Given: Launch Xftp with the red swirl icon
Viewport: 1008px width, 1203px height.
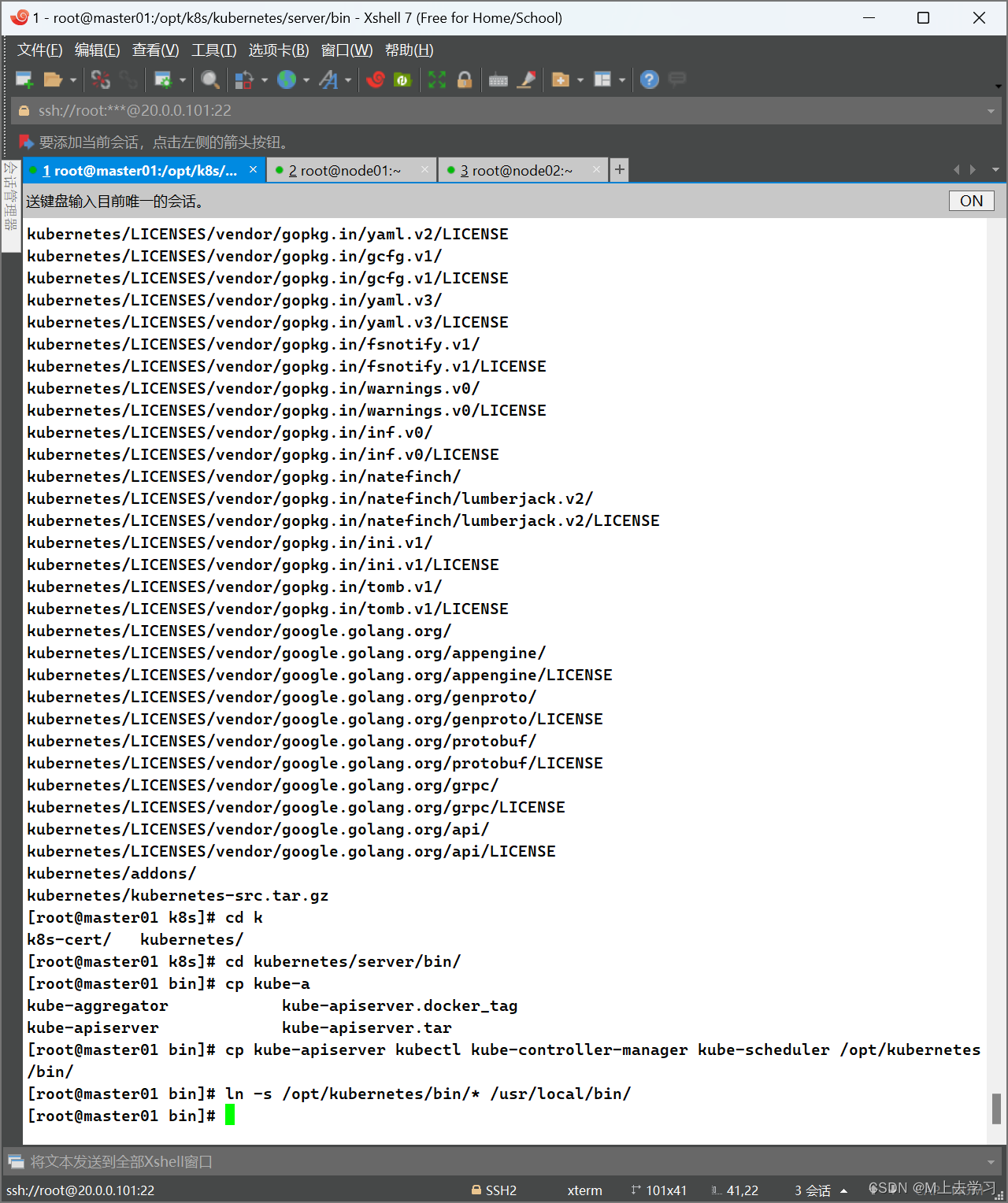Looking at the screenshot, I should 376,80.
